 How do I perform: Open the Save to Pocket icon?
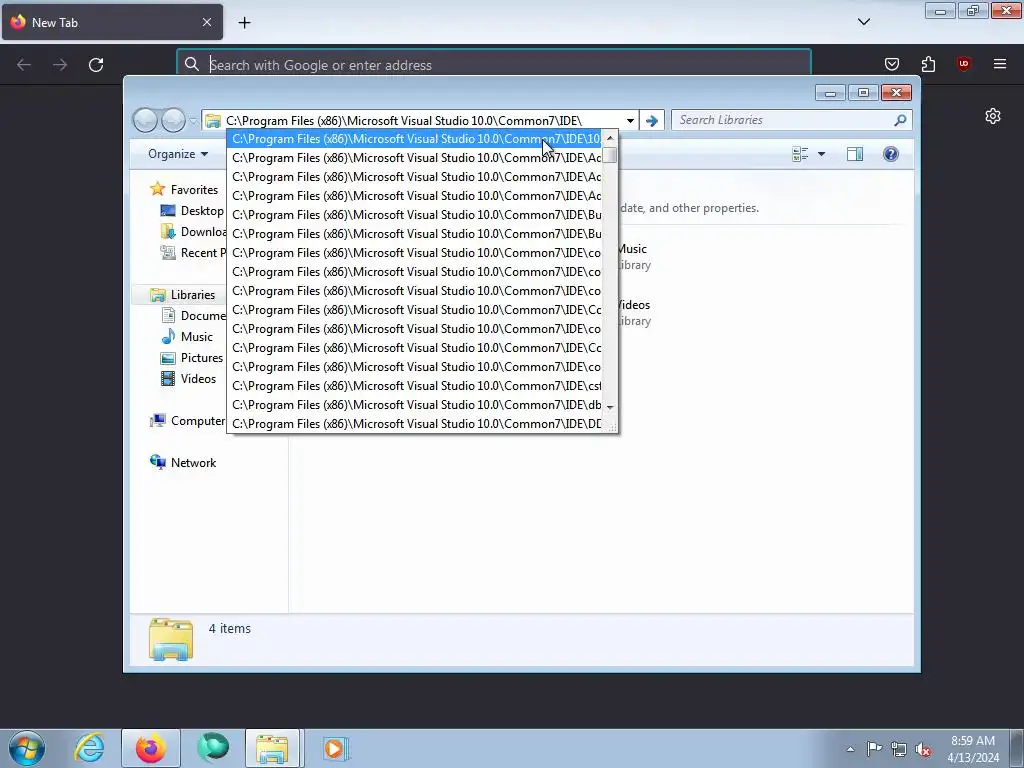[891, 64]
